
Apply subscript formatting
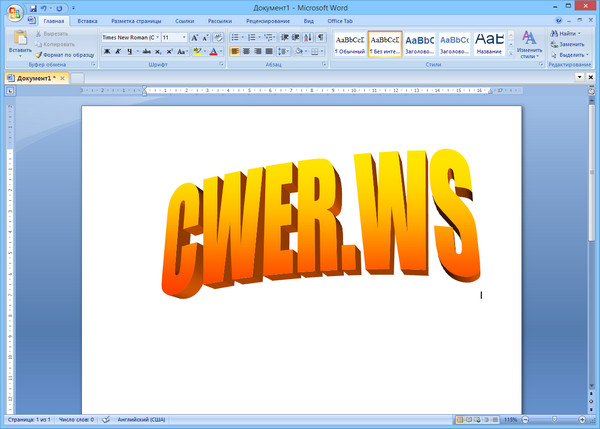(158, 51)
